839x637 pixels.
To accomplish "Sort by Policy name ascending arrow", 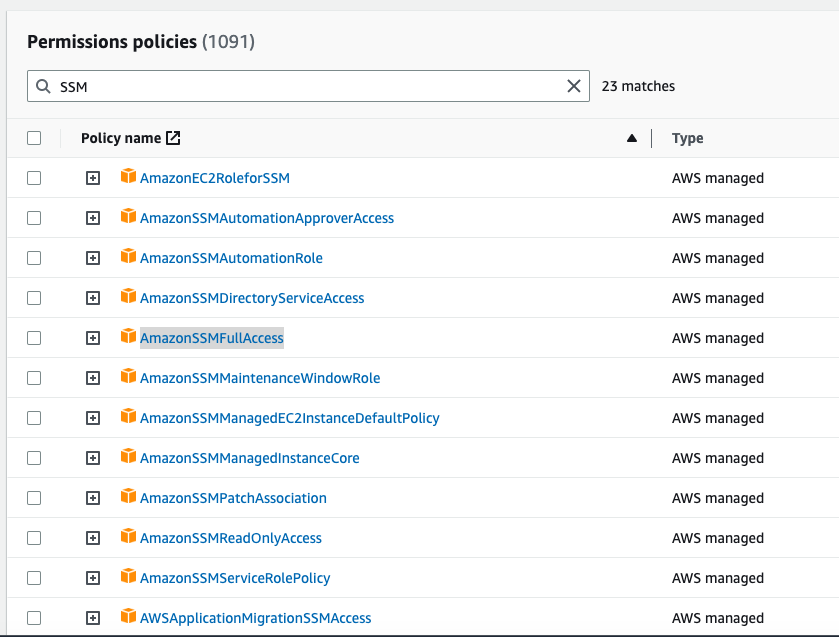I will click(632, 138).
